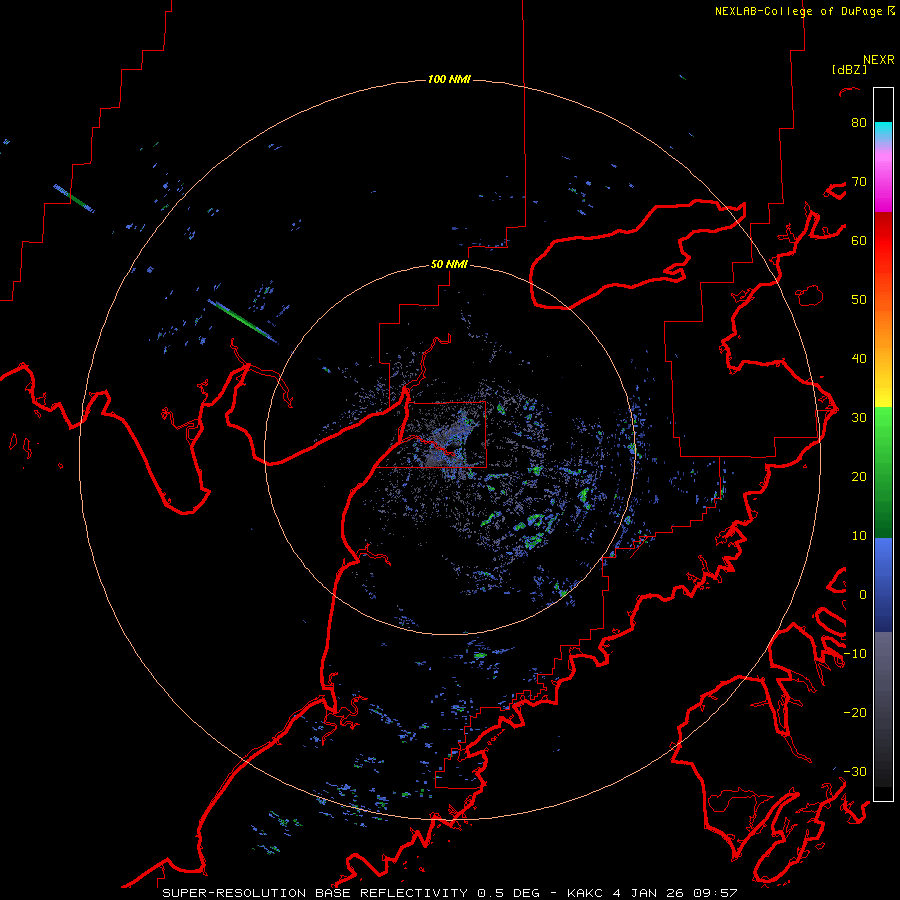
Task: Click the 50 value on the dBZ scale
Action: pyautogui.click(x=859, y=300)
